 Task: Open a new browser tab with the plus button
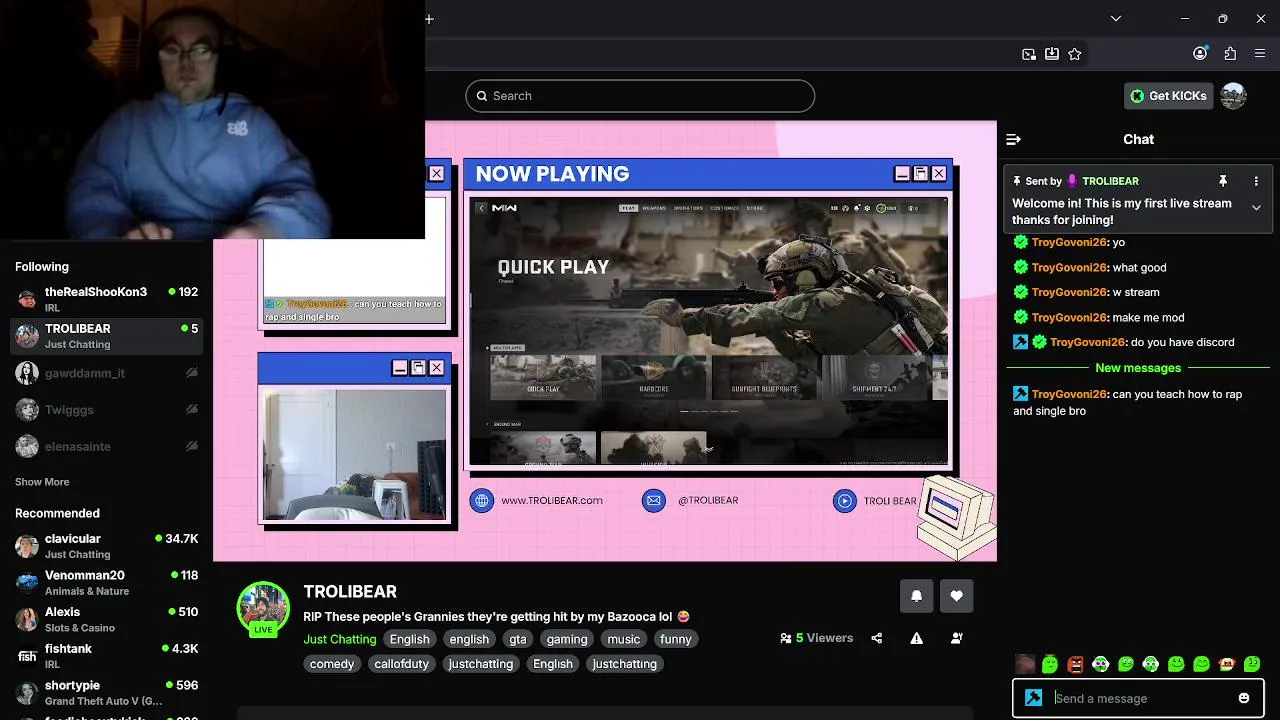click(429, 19)
